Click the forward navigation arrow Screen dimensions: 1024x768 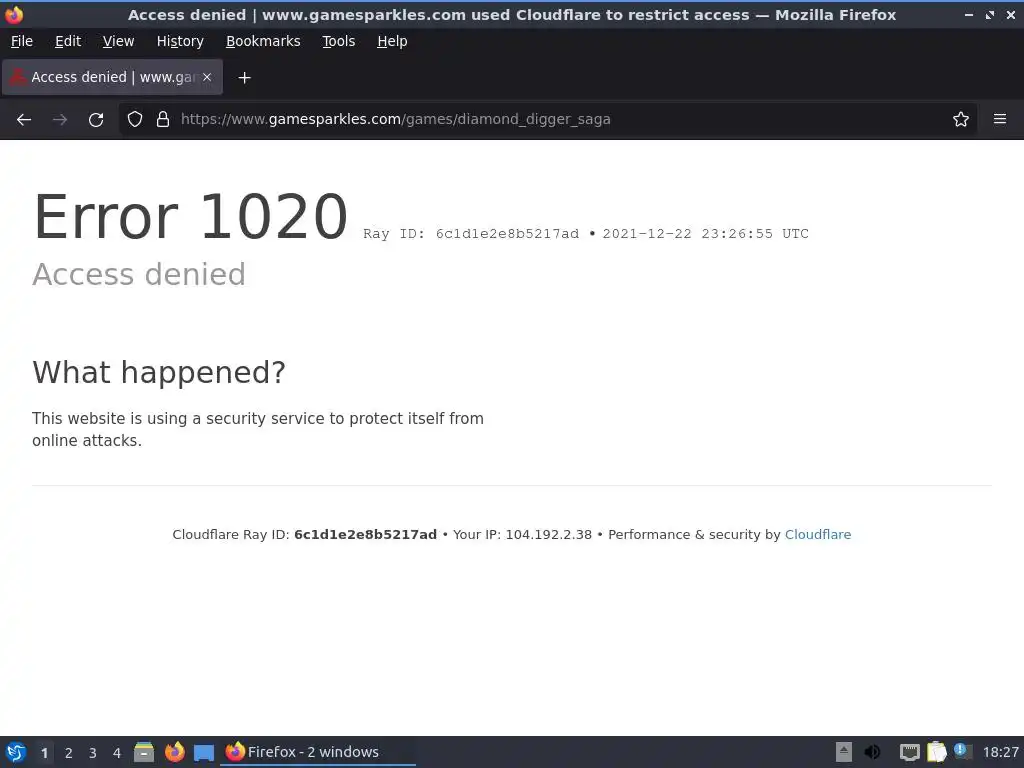click(x=60, y=120)
